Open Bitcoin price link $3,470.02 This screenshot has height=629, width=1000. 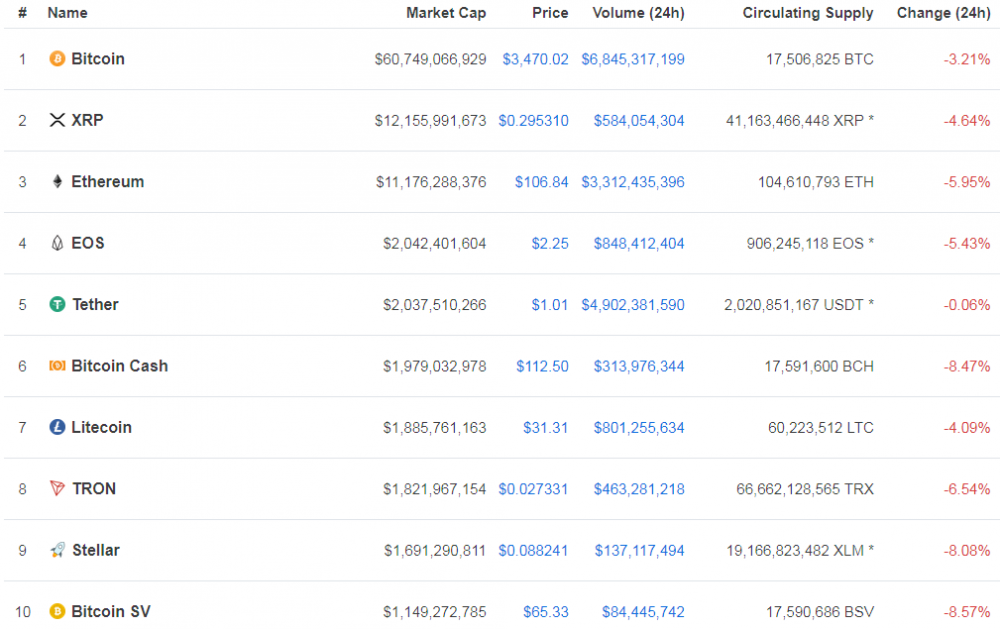click(x=535, y=59)
